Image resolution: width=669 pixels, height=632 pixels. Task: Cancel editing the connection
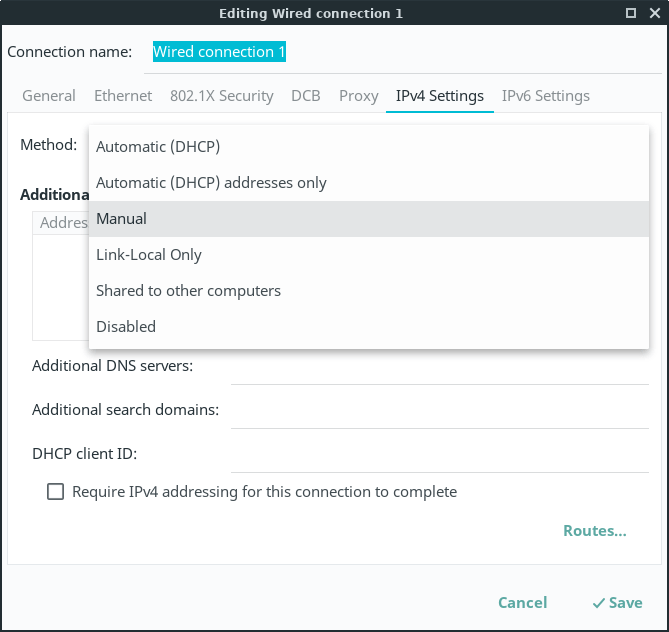point(522,603)
